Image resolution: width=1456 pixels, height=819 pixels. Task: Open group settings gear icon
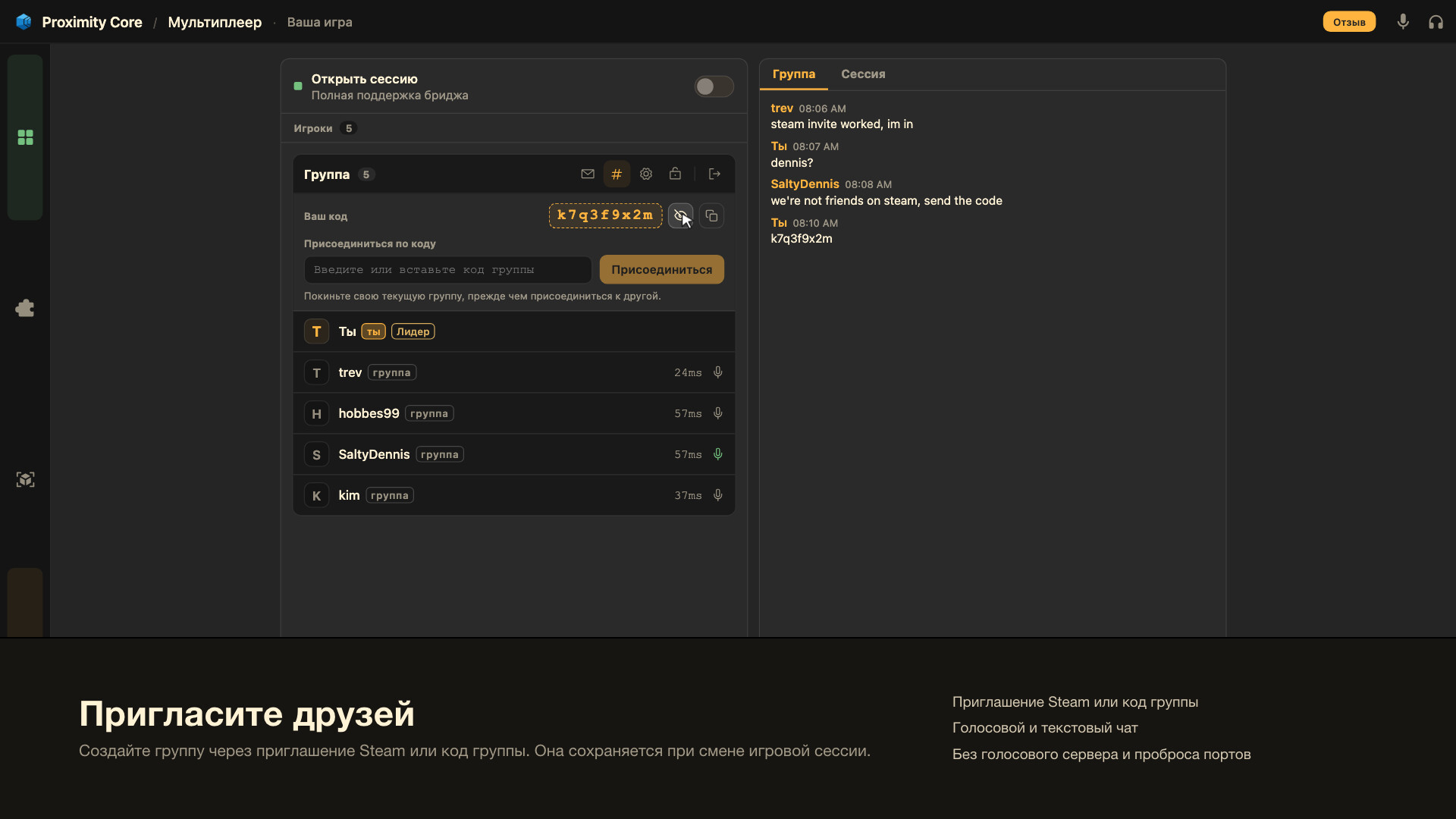pos(646,174)
